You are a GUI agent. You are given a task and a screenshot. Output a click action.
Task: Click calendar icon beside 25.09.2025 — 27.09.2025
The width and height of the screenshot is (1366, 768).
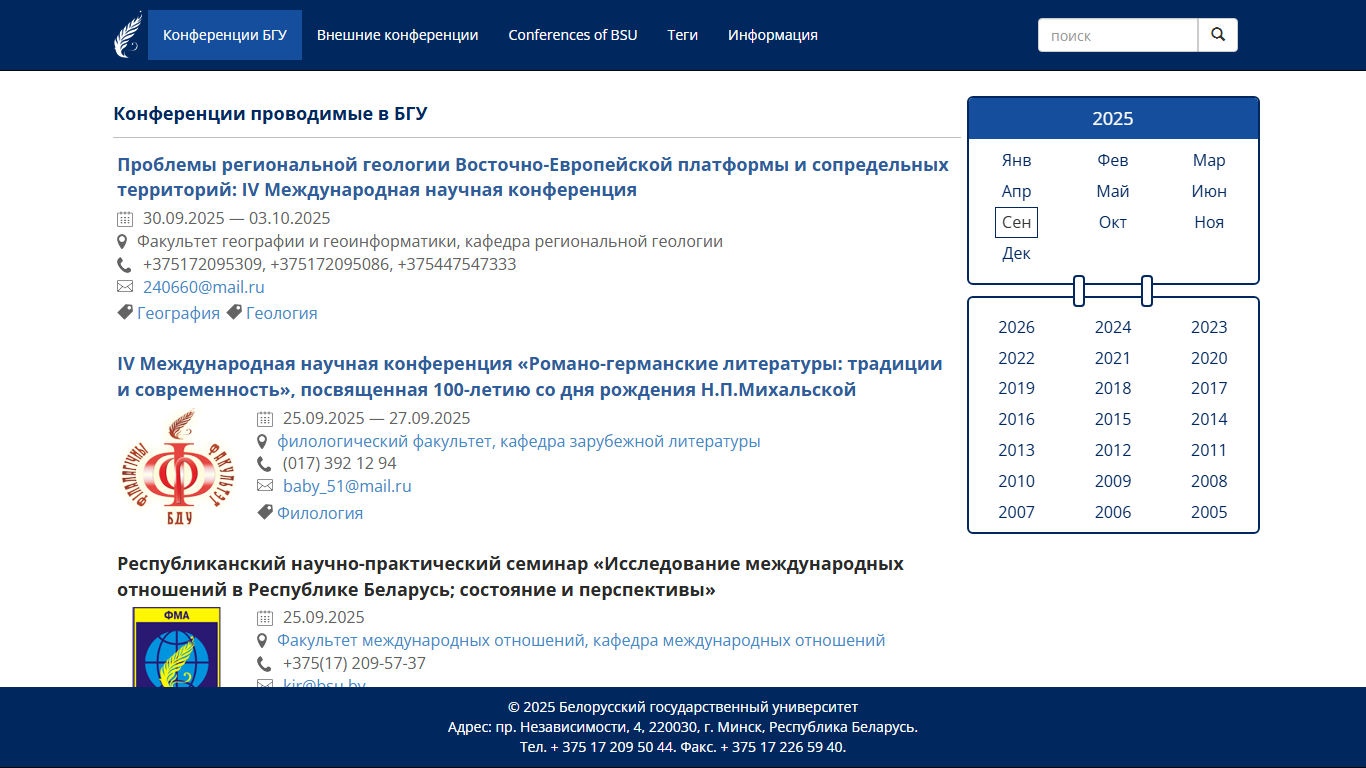pos(265,419)
